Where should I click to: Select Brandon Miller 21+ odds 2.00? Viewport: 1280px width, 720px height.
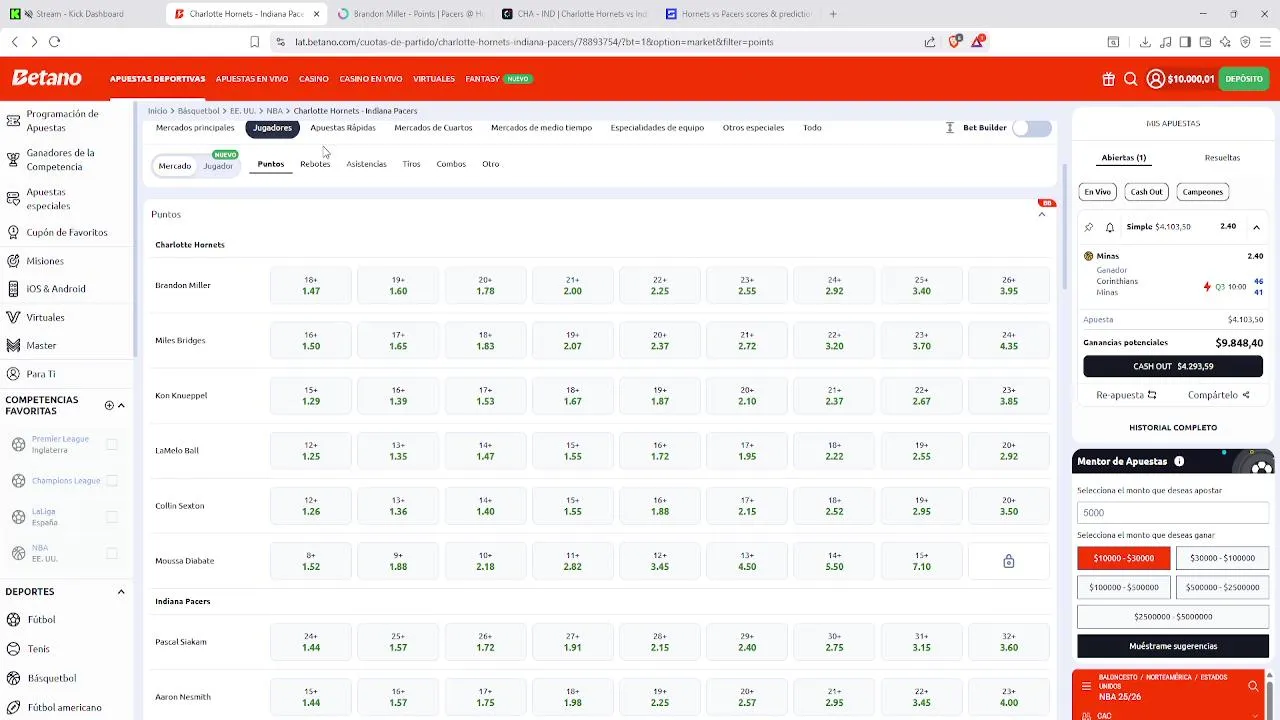(572, 286)
